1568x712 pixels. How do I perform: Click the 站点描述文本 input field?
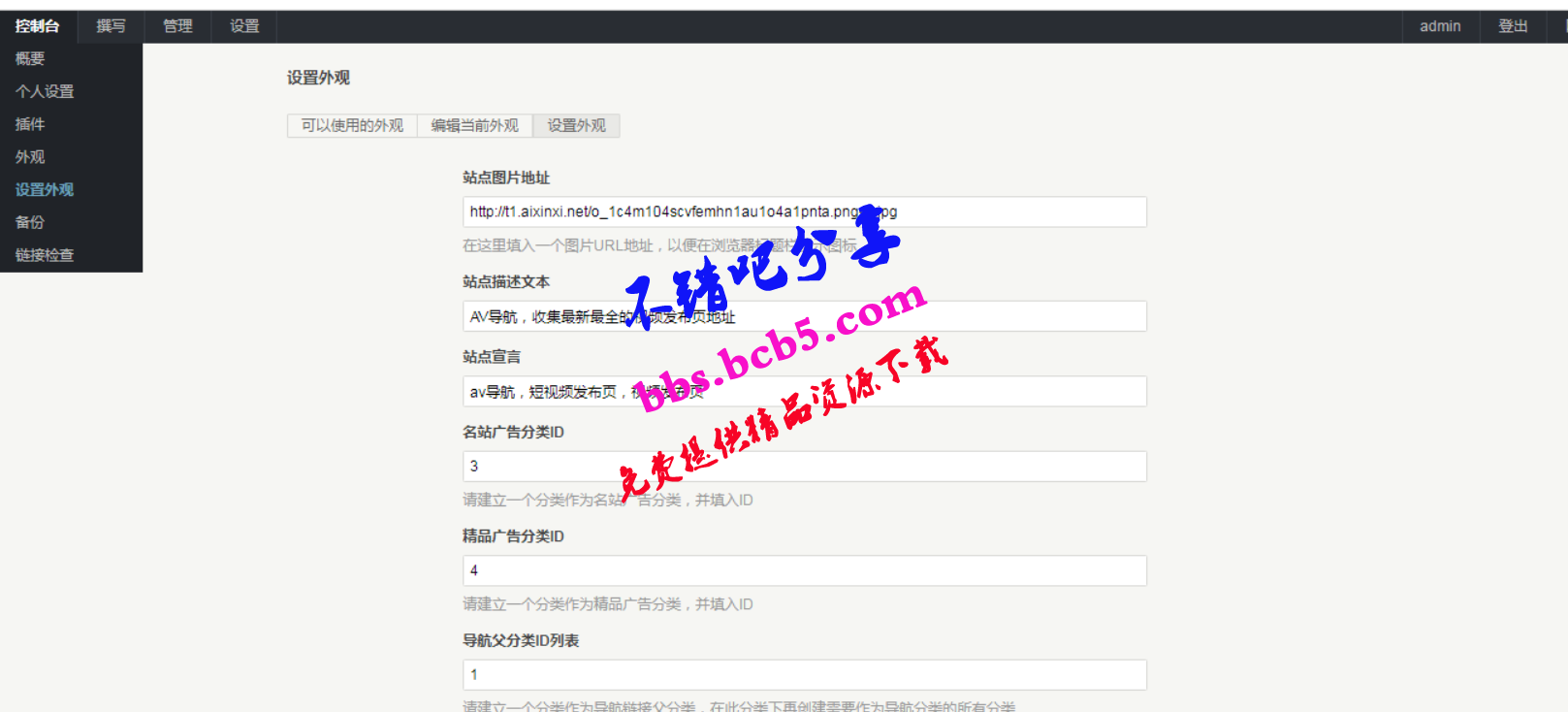tap(805, 316)
